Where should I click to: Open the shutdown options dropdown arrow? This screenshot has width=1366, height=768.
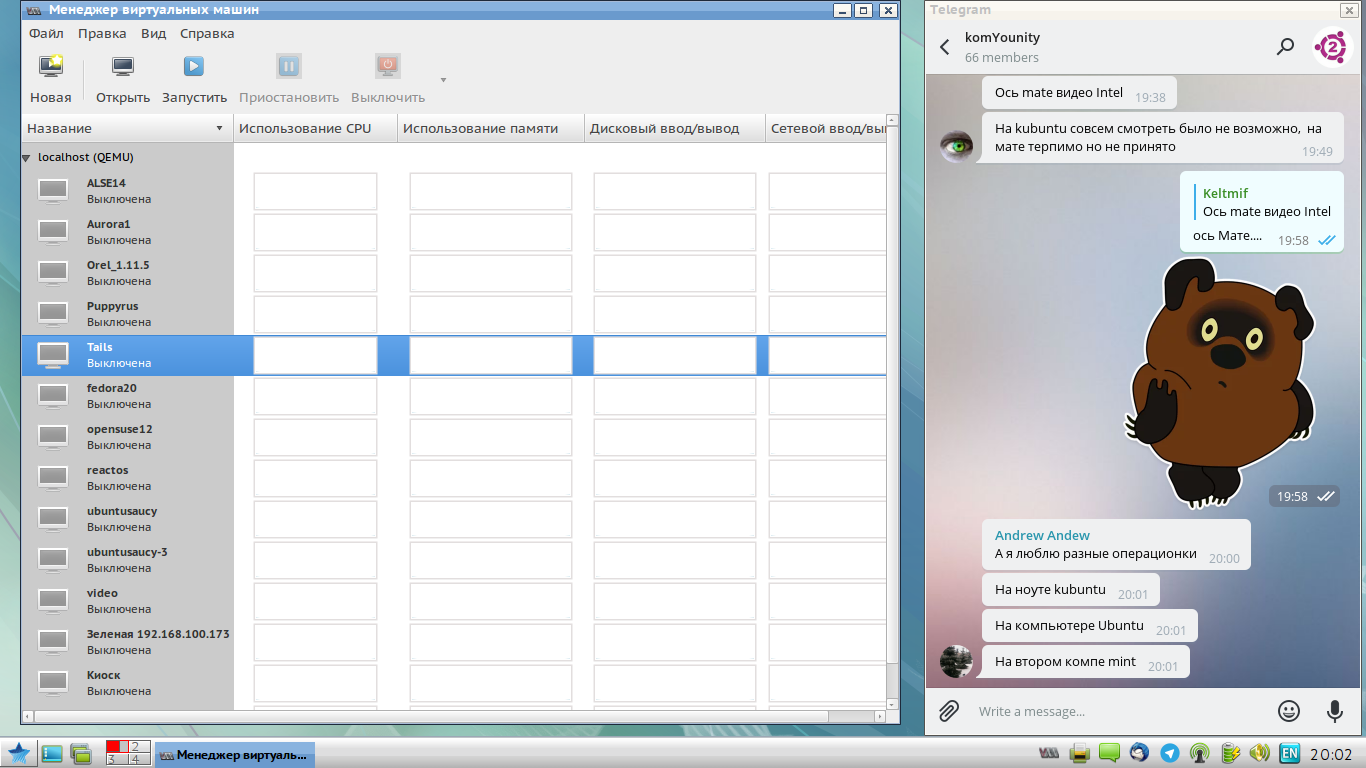pyautogui.click(x=443, y=80)
